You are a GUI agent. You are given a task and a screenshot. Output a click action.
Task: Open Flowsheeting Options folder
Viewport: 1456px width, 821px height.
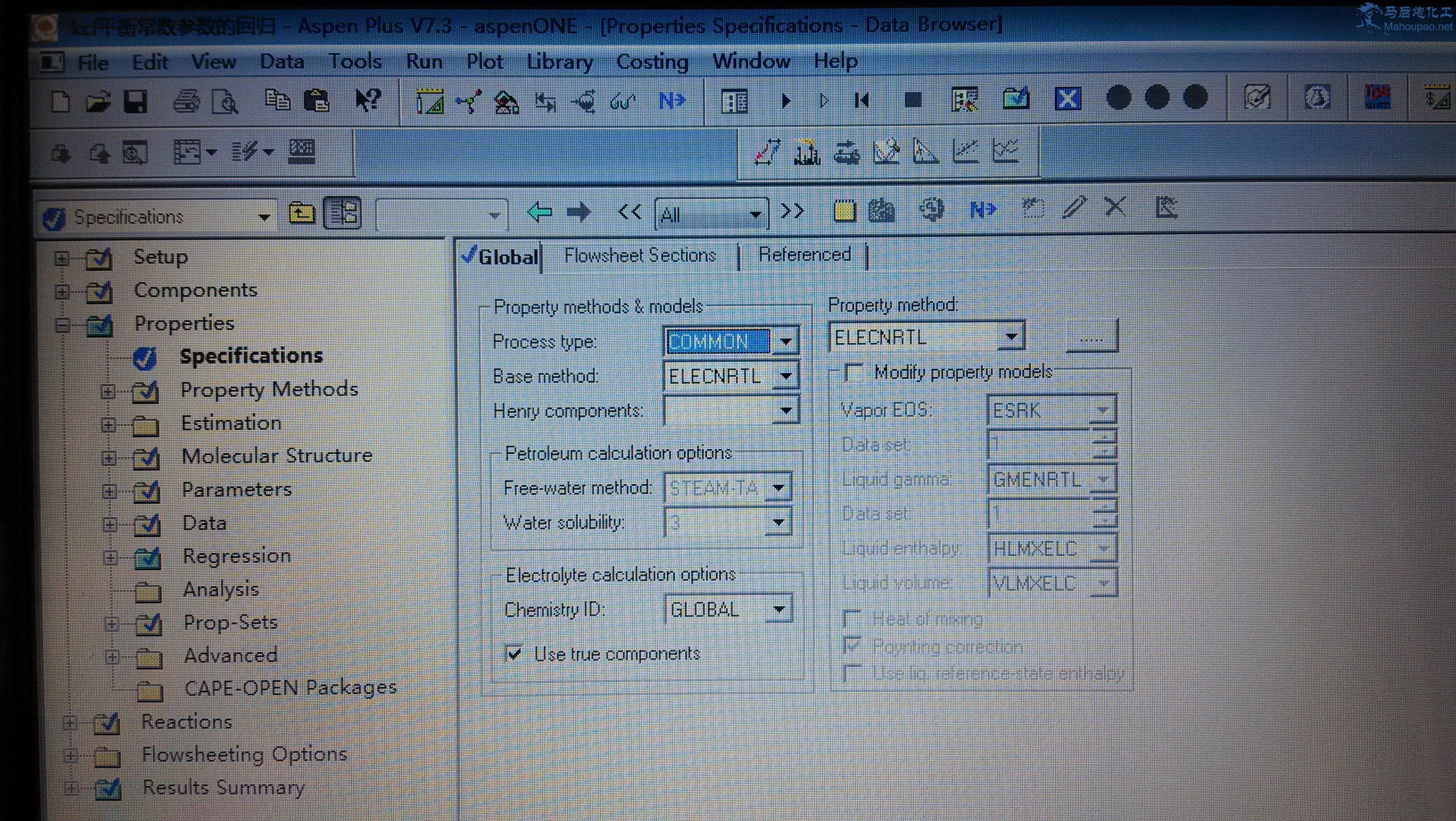244,755
